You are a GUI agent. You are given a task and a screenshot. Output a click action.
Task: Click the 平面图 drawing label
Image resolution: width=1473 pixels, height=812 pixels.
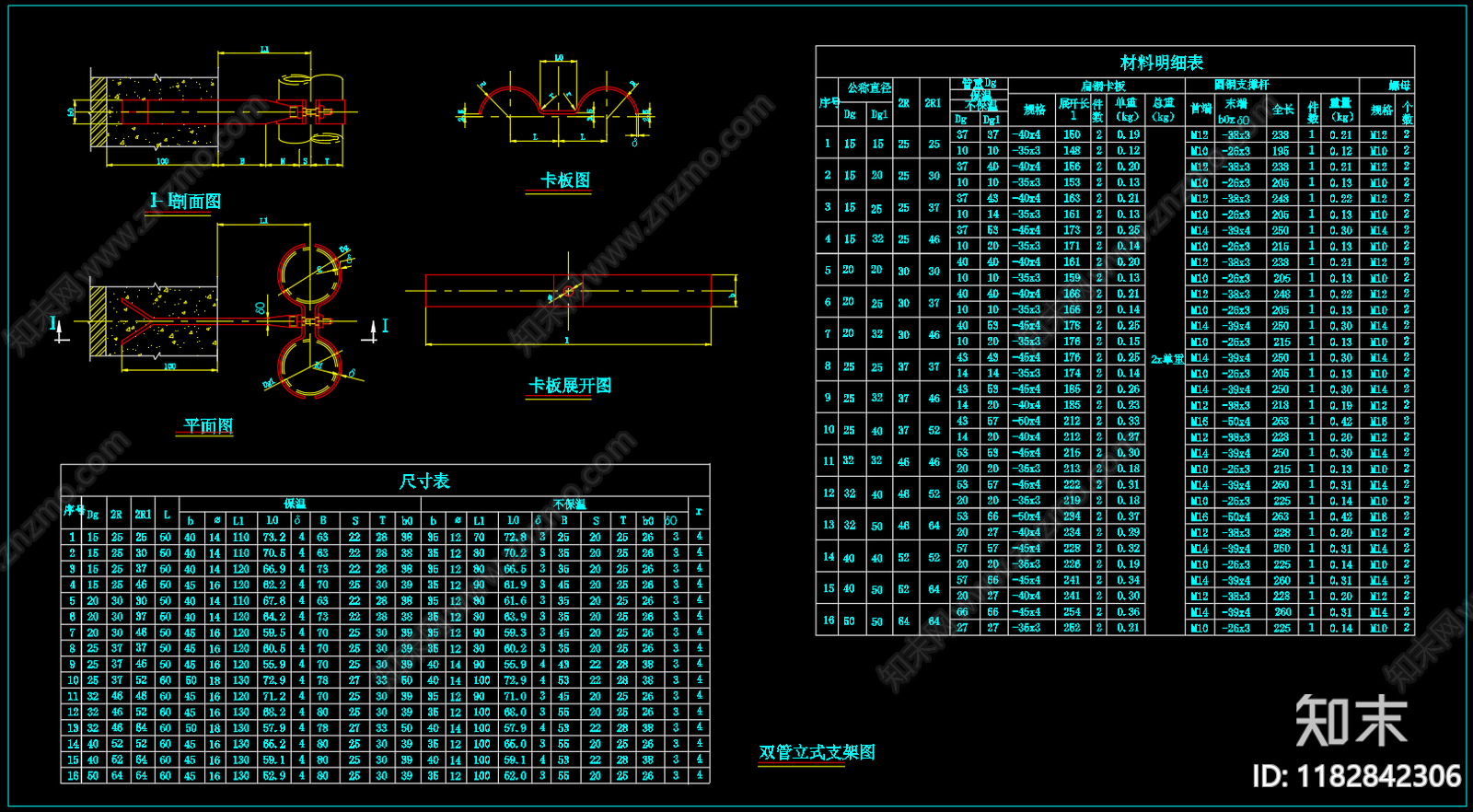(208, 425)
